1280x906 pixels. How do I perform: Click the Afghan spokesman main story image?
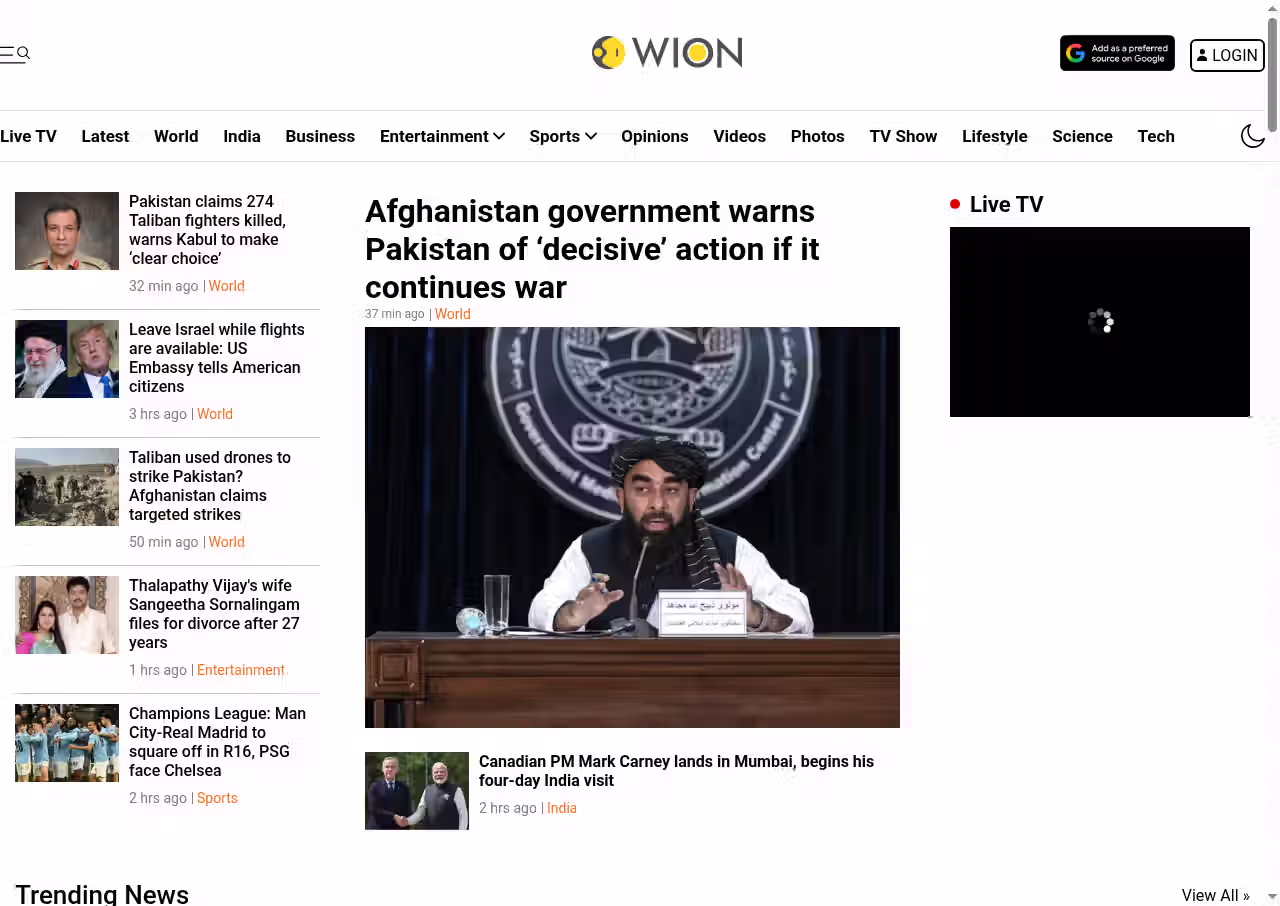tap(632, 527)
